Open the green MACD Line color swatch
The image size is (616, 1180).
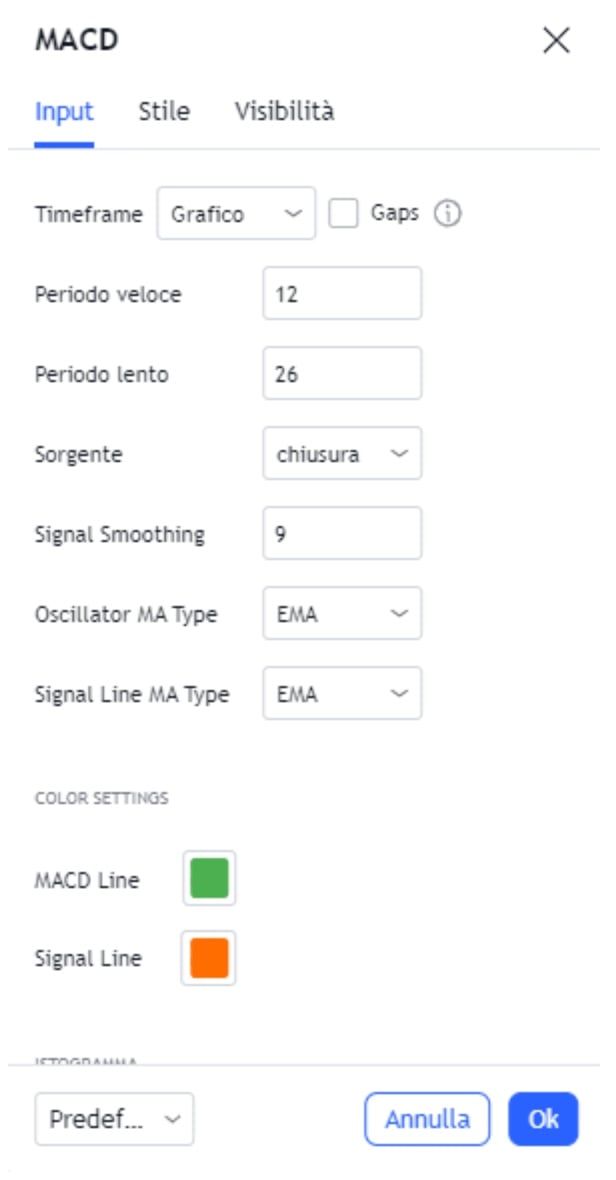210,879
